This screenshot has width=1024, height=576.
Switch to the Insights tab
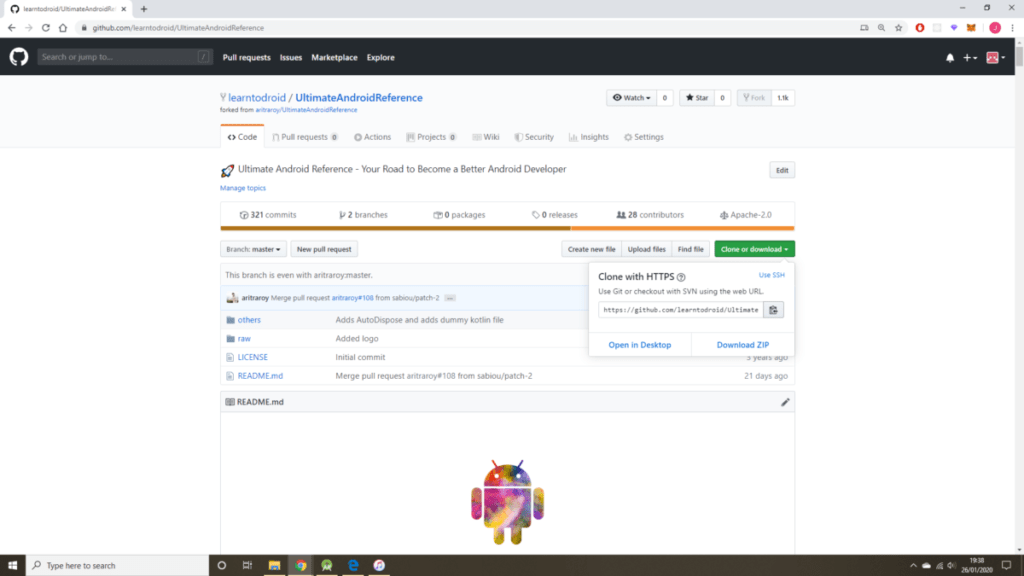click(x=588, y=137)
